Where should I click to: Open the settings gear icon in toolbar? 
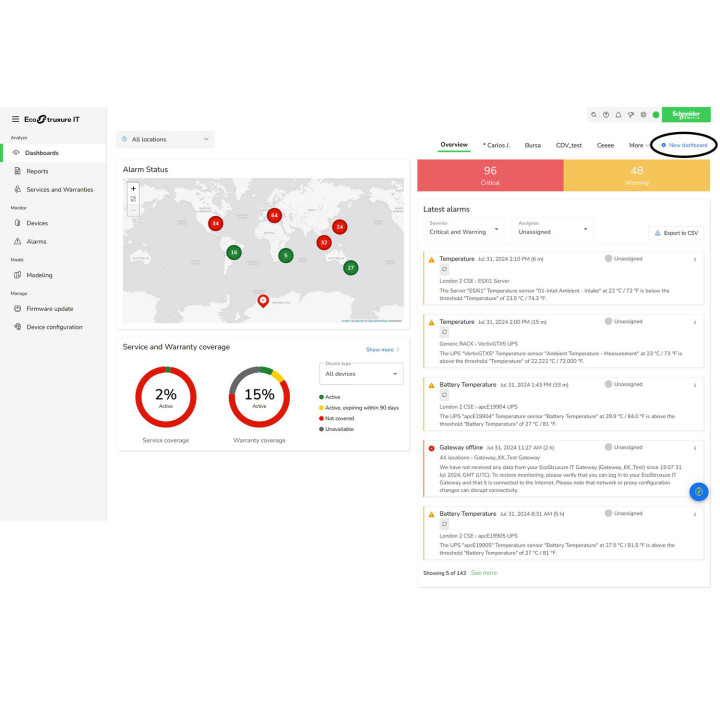click(643, 115)
